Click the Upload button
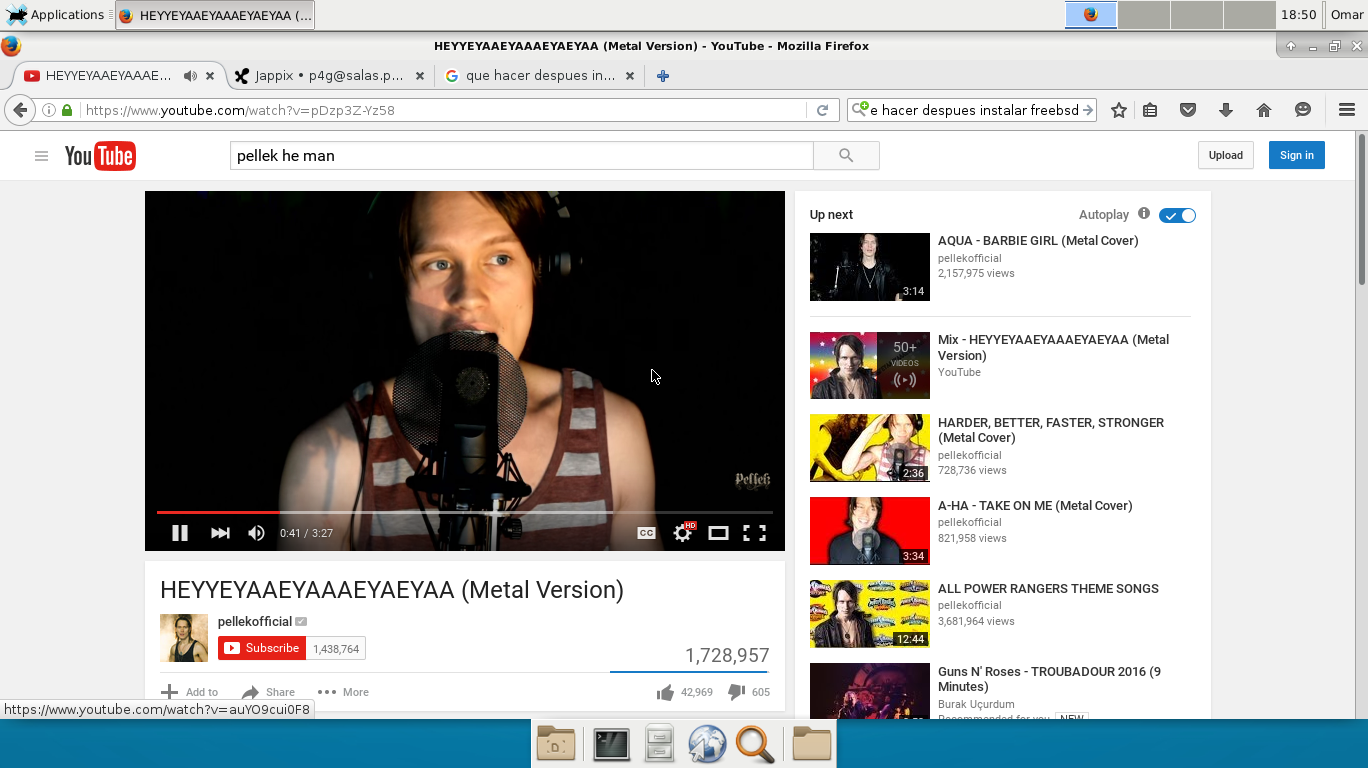This screenshot has width=1368, height=768. tap(1225, 155)
